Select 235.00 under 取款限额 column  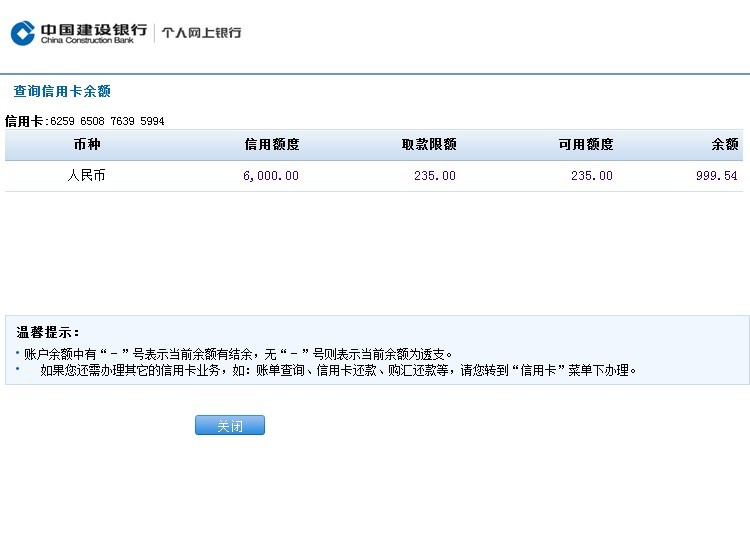click(435, 176)
